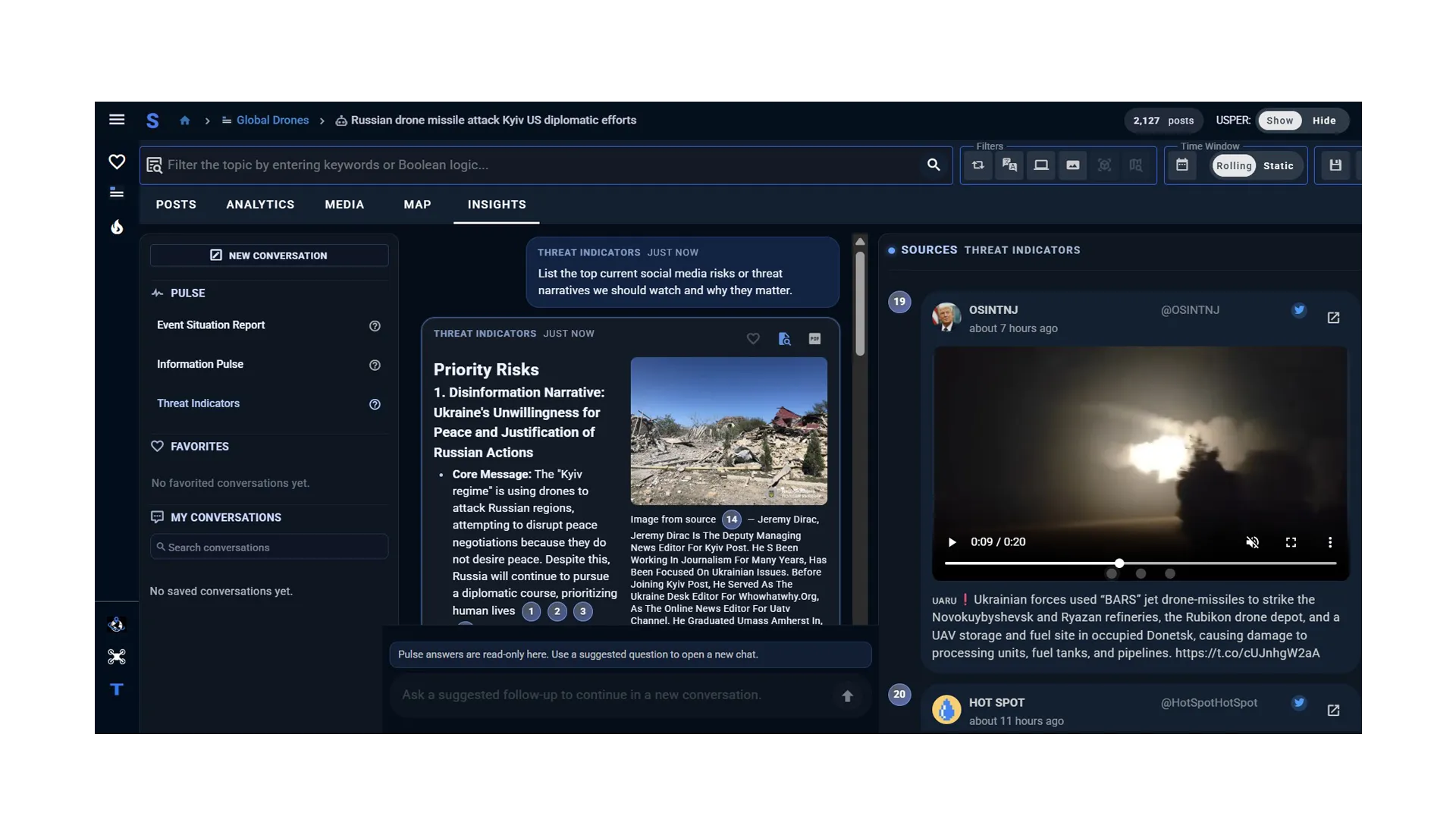Click the calendar time window icon
The image size is (1456, 819).
point(1181,165)
